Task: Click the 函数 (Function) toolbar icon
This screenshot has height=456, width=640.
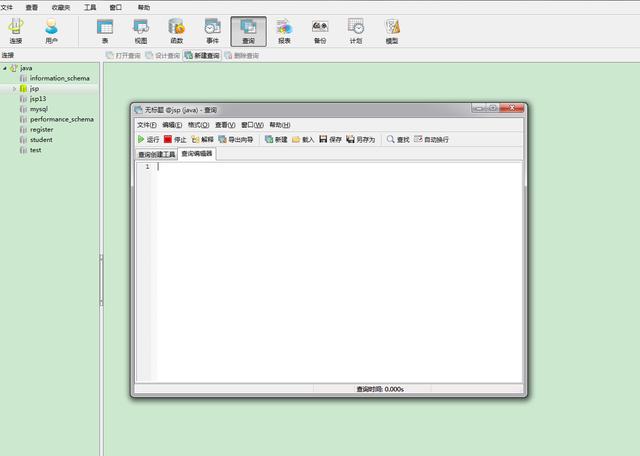Action: [x=176, y=31]
